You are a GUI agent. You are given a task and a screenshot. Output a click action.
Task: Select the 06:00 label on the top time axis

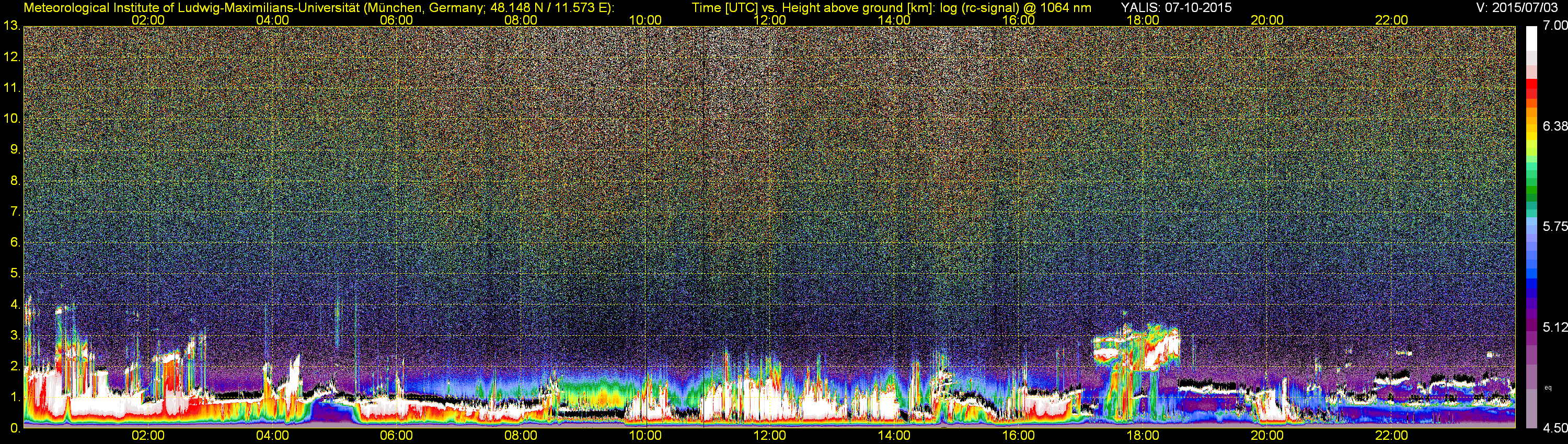[x=396, y=20]
